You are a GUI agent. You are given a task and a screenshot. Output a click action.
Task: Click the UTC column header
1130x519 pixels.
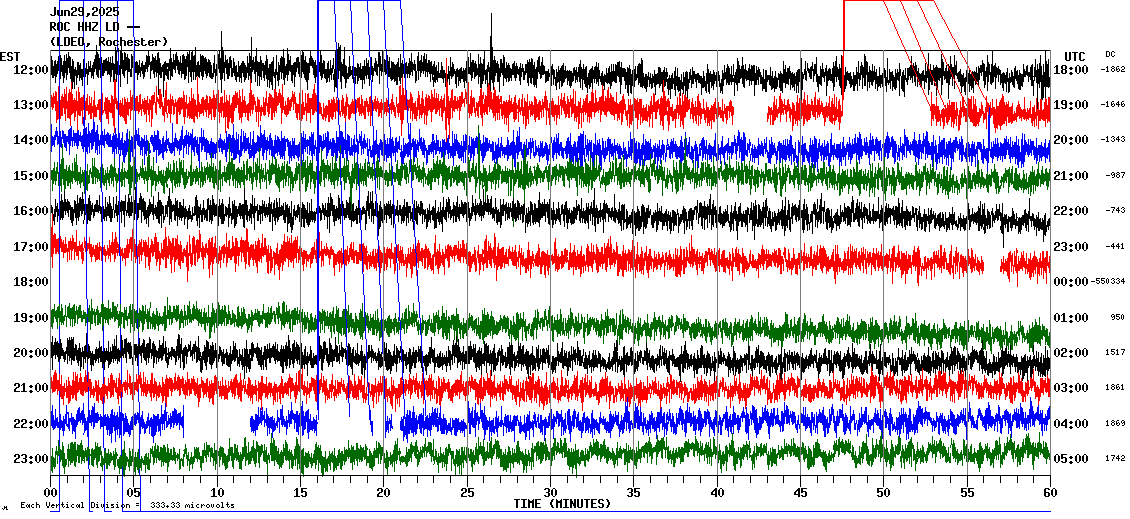pyautogui.click(x=1074, y=56)
